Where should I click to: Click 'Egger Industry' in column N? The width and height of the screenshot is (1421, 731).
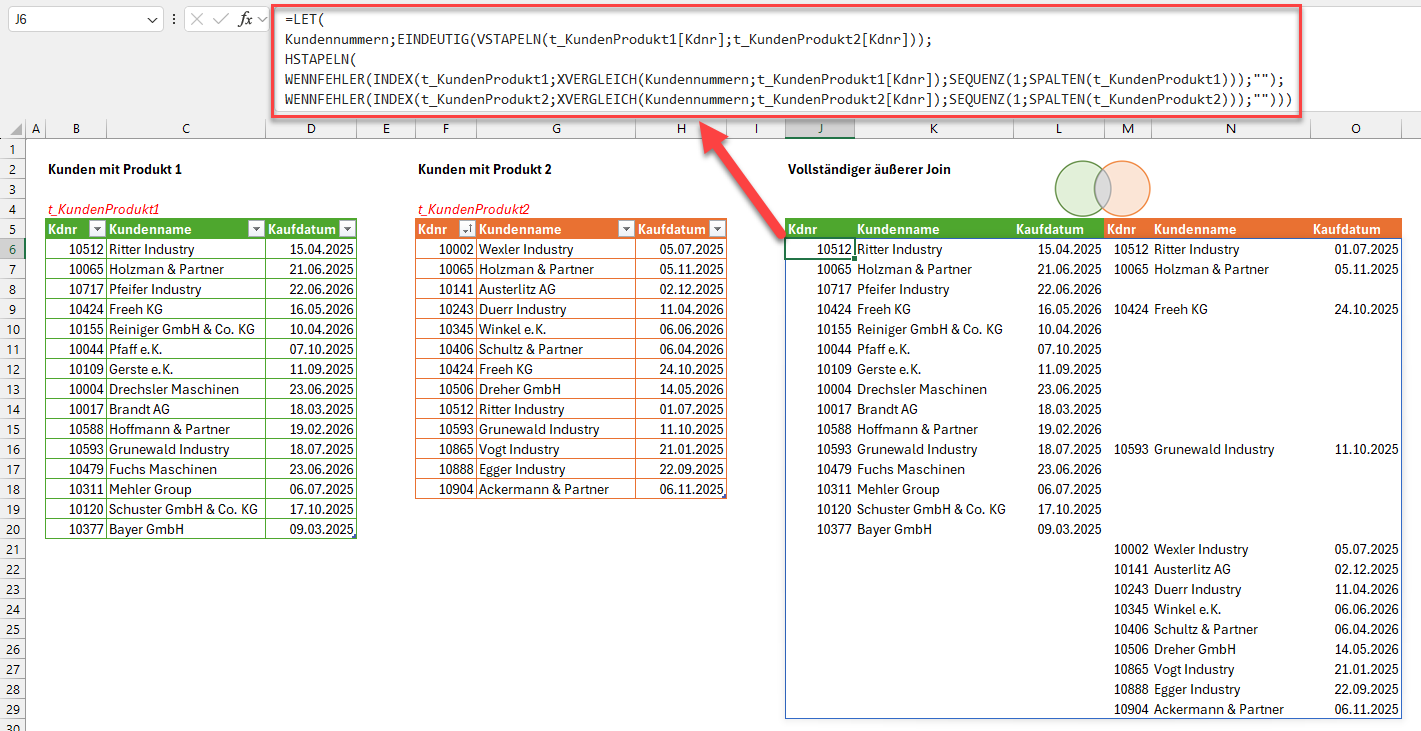(1197, 689)
